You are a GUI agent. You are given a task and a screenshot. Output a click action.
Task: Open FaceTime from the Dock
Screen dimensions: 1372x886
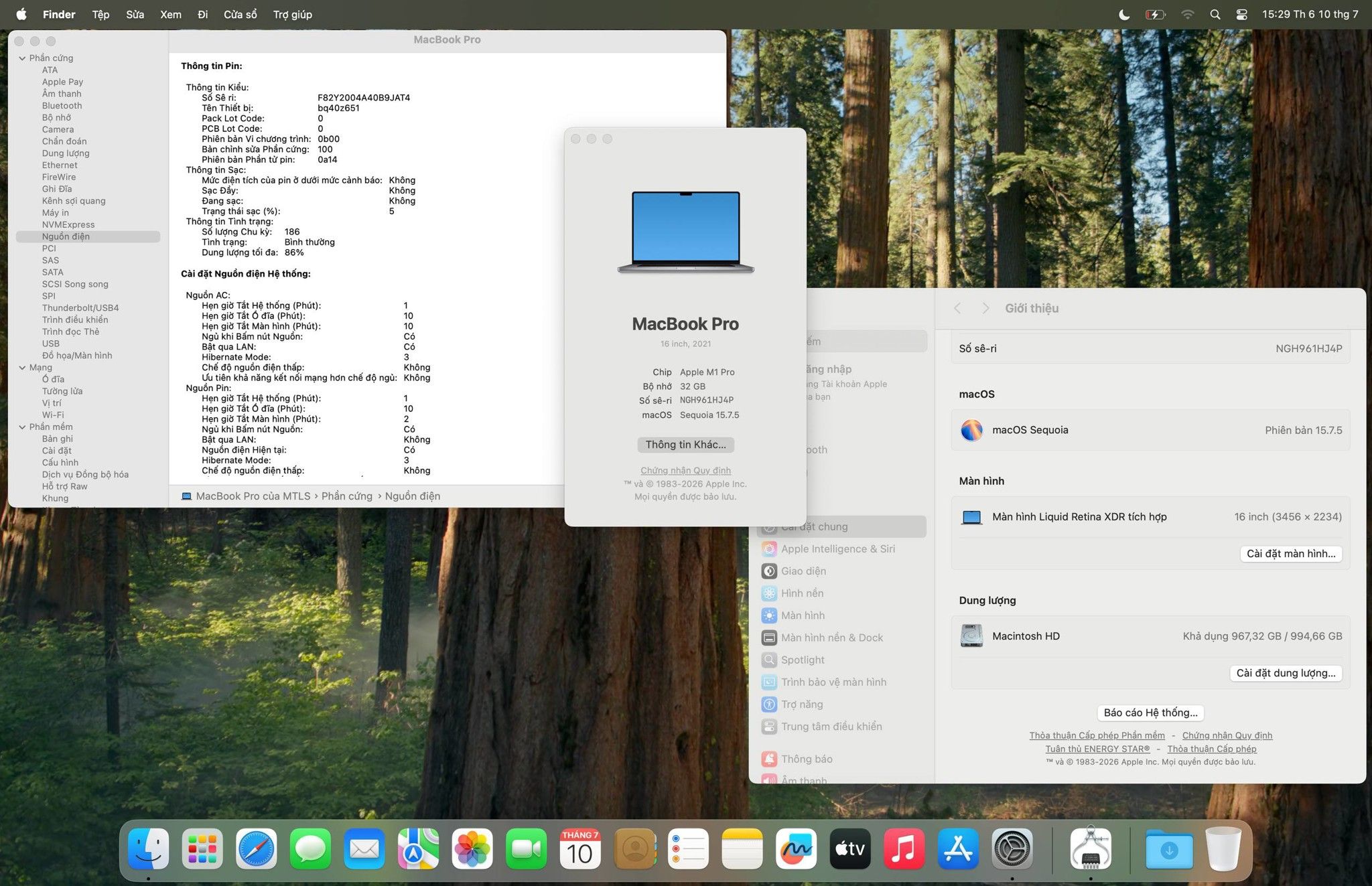527,848
